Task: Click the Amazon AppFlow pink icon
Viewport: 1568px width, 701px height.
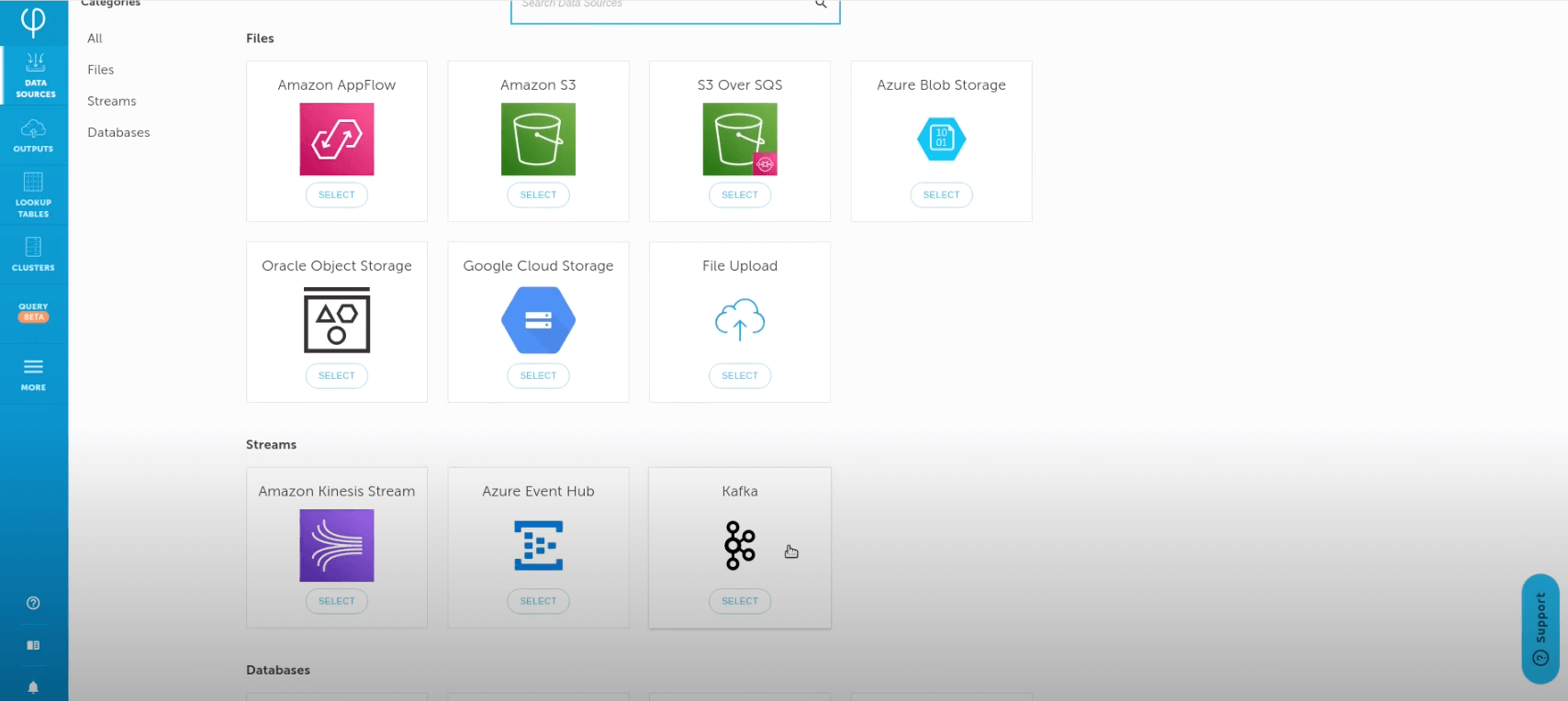Action: (x=337, y=139)
